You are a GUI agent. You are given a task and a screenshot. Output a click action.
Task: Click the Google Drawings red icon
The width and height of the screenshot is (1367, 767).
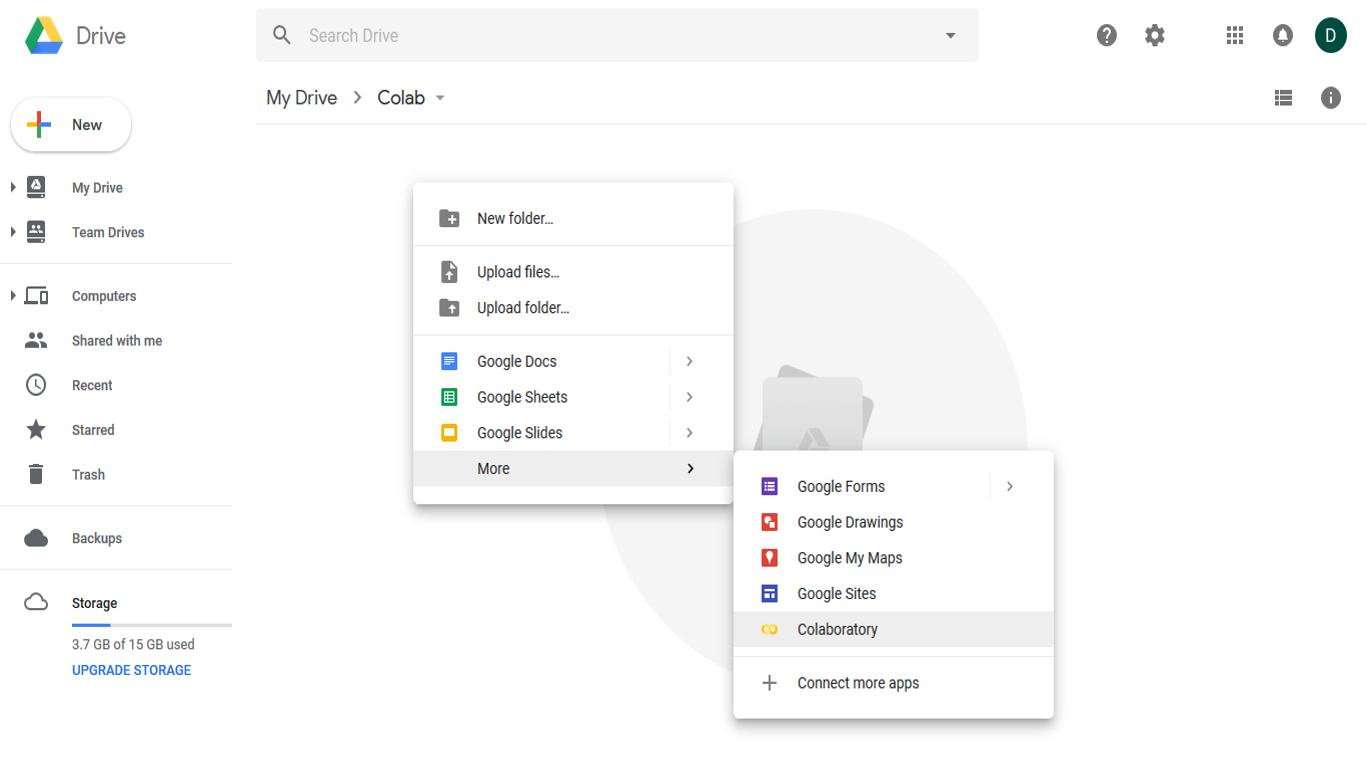pyautogui.click(x=769, y=522)
